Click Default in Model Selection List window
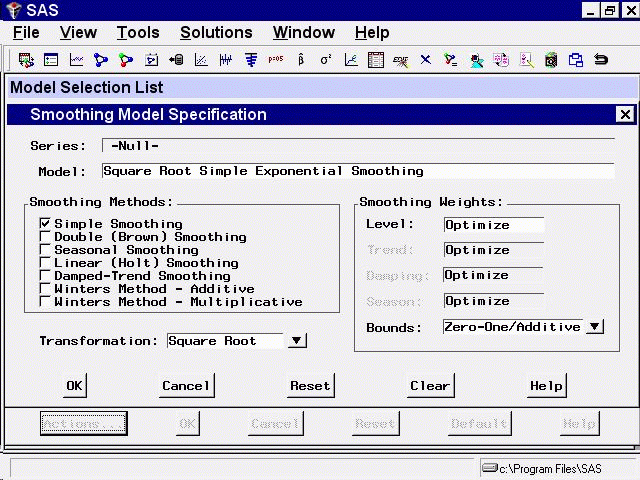Image resolution: width=640 pixels, height=480 pixels. coord(479,423)
